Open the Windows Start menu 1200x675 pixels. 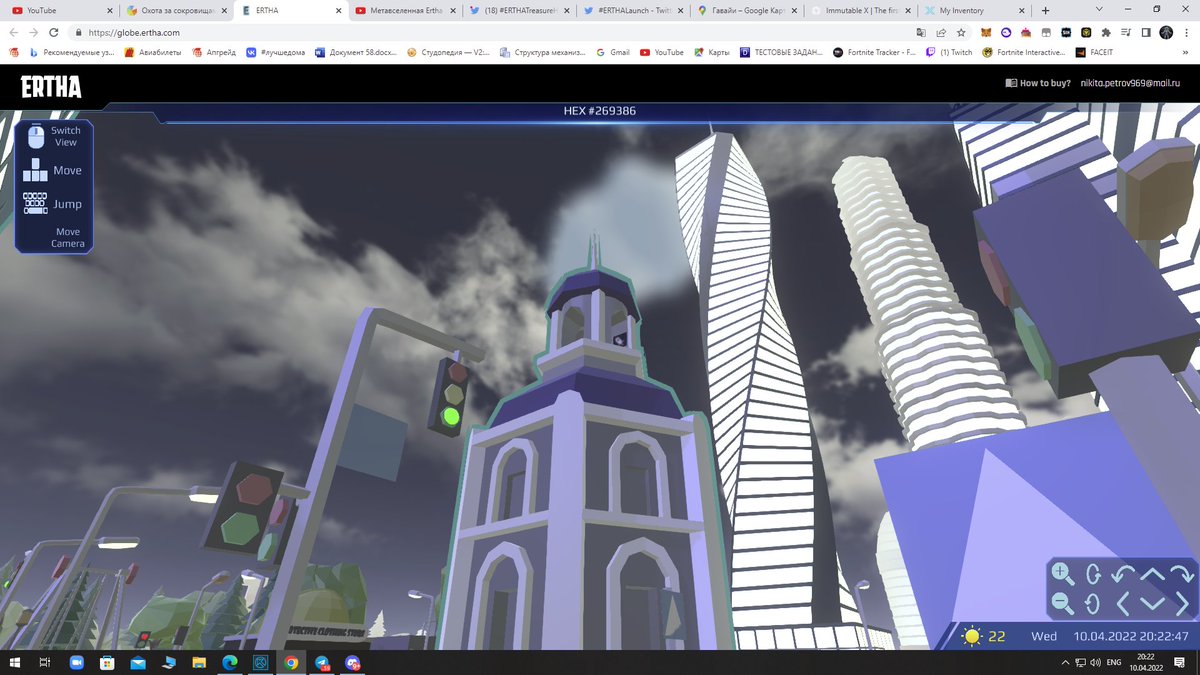click(x=15, y=663)
